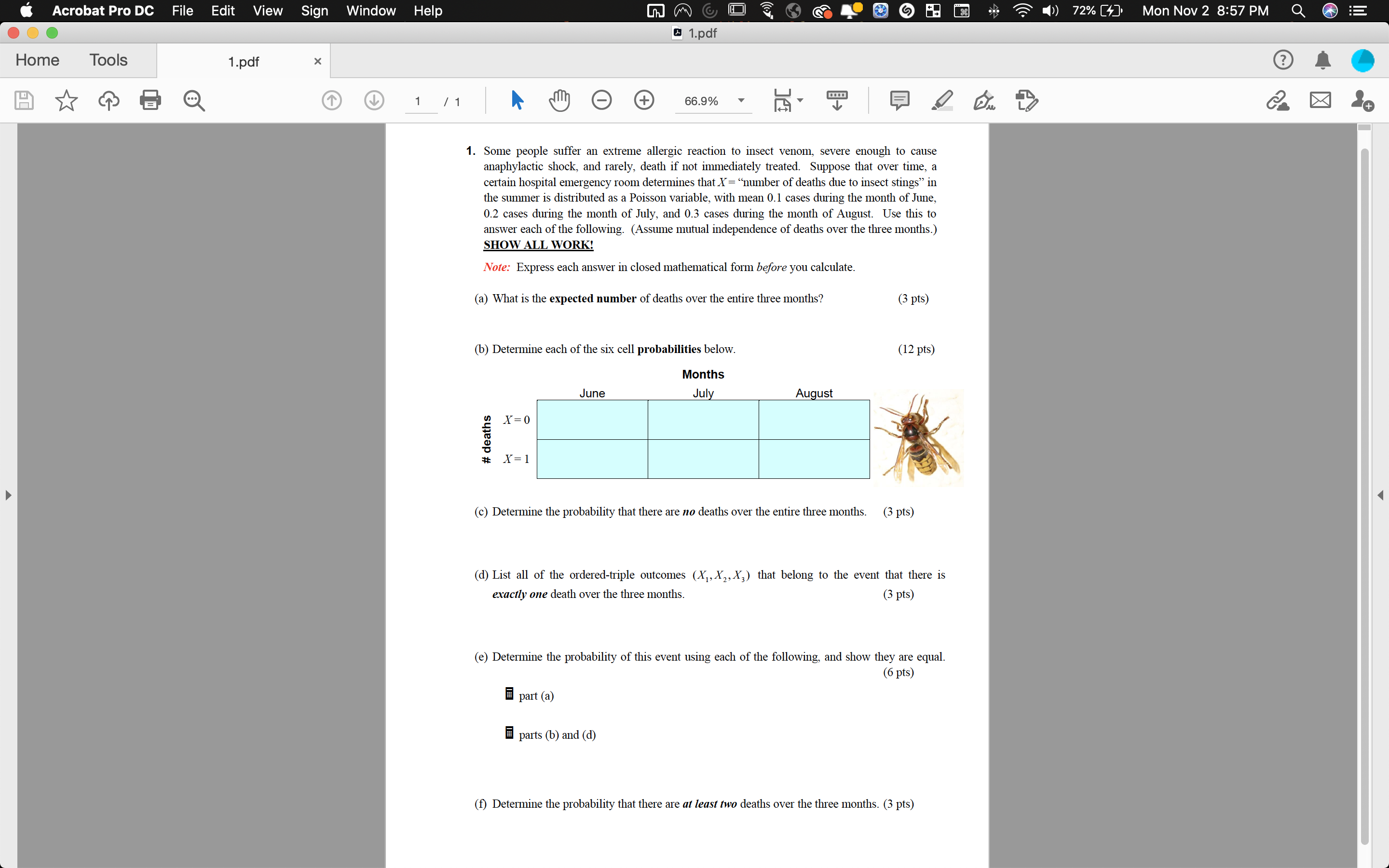Screen dimensions: 1389x868
Task: Click the fit page width icon
Action: [x=782, y=100]
